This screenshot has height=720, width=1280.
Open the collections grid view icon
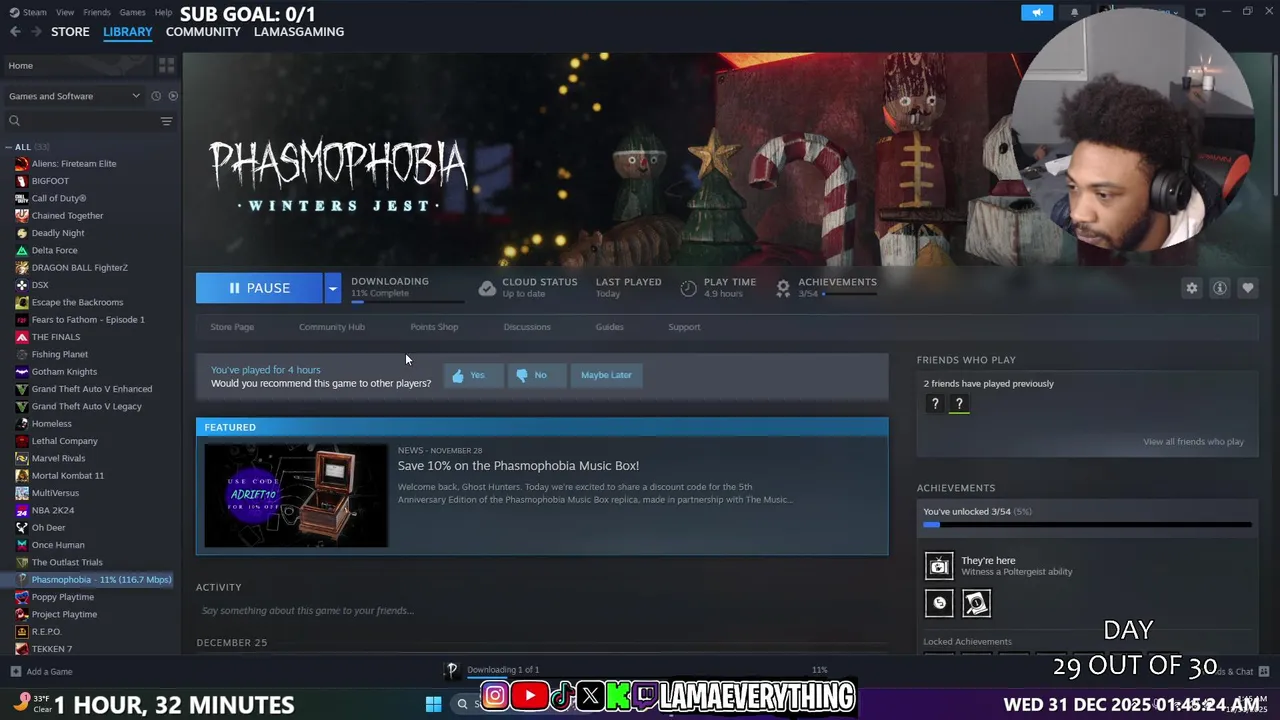(166, 65)
